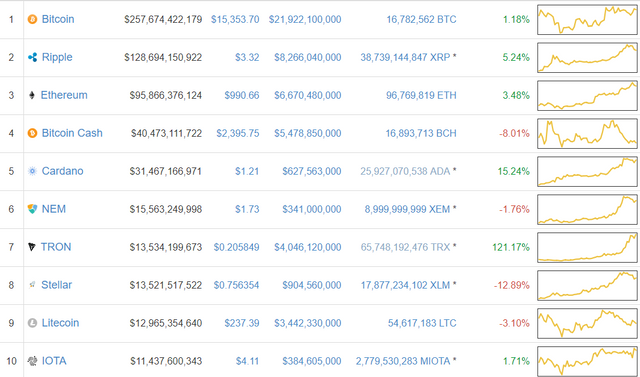Open the Ethereum name link

pos(64,95)
